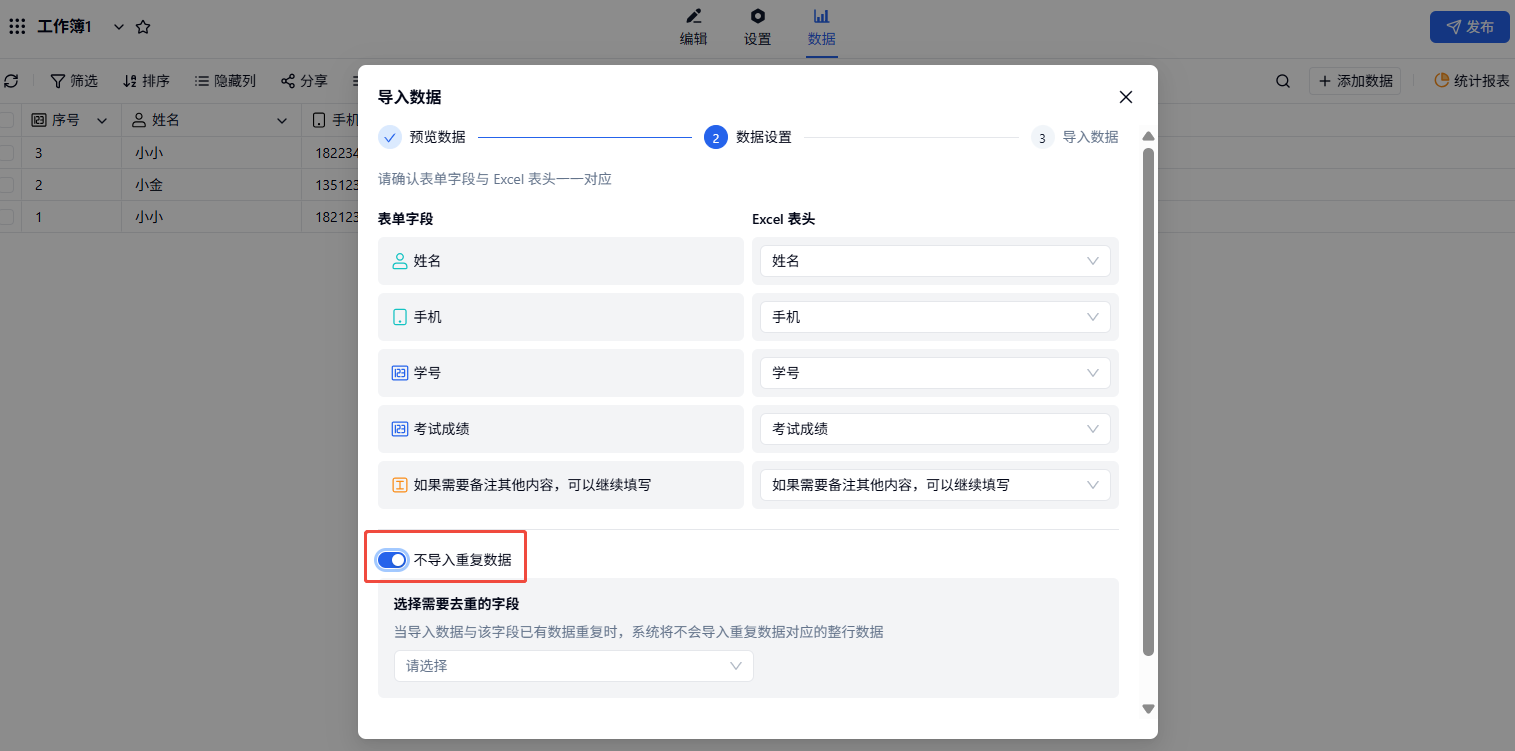1515x751 pixels.
Task: Check the select-all header checkbox
Action: (7, 120)
